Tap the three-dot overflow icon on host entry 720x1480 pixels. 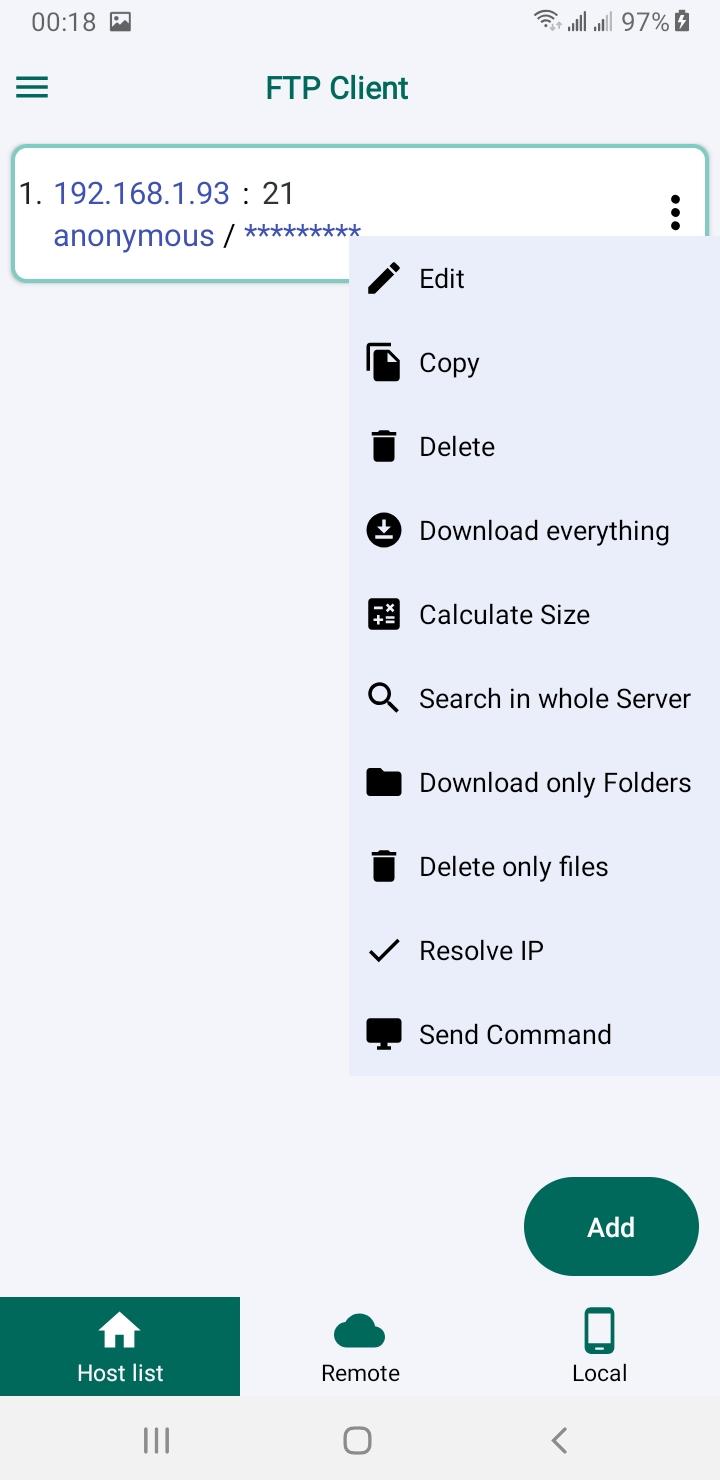click(676, 212)
